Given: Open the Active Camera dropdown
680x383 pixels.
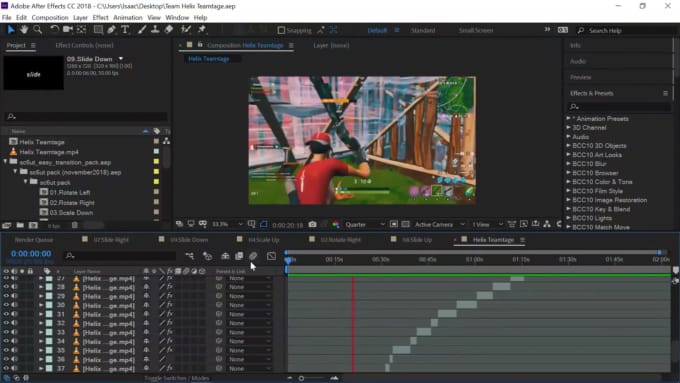Looking at the screenshot, I should click(439, 224).
